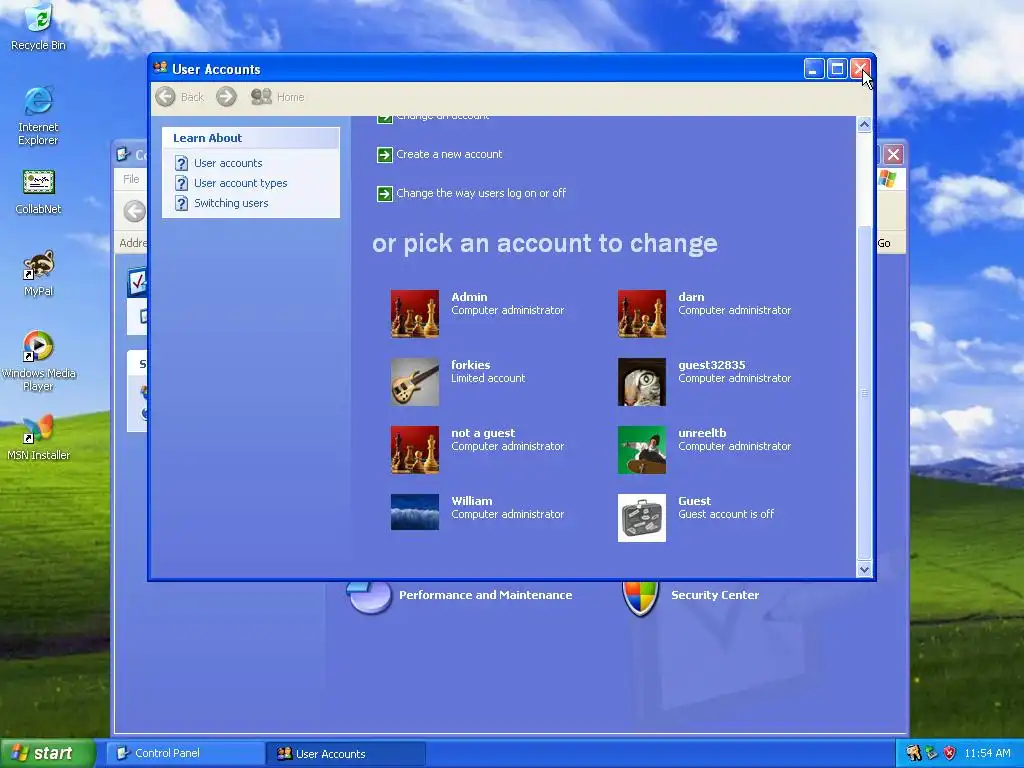Open help topic User accounts
Viewport: 1024px width, 768px height.
[228, 163]
